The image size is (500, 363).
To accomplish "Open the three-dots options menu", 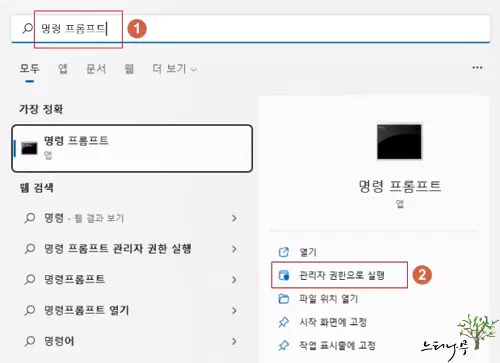I will pos(477,68).
